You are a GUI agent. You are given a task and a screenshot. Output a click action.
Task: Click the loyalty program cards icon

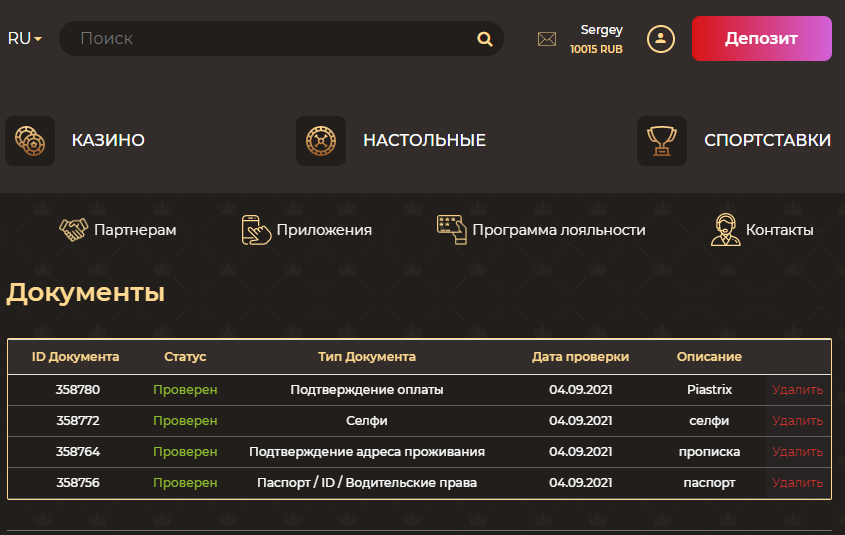coord(452,230)
